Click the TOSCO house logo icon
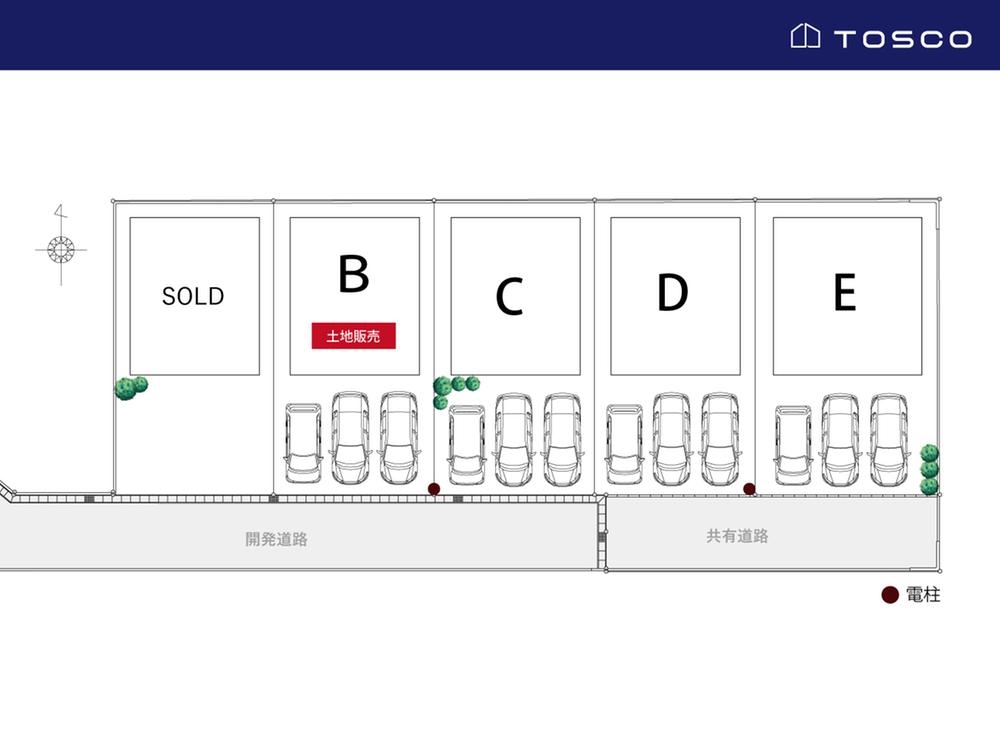This screenshot has width=1000, height=750. (805, 37)
